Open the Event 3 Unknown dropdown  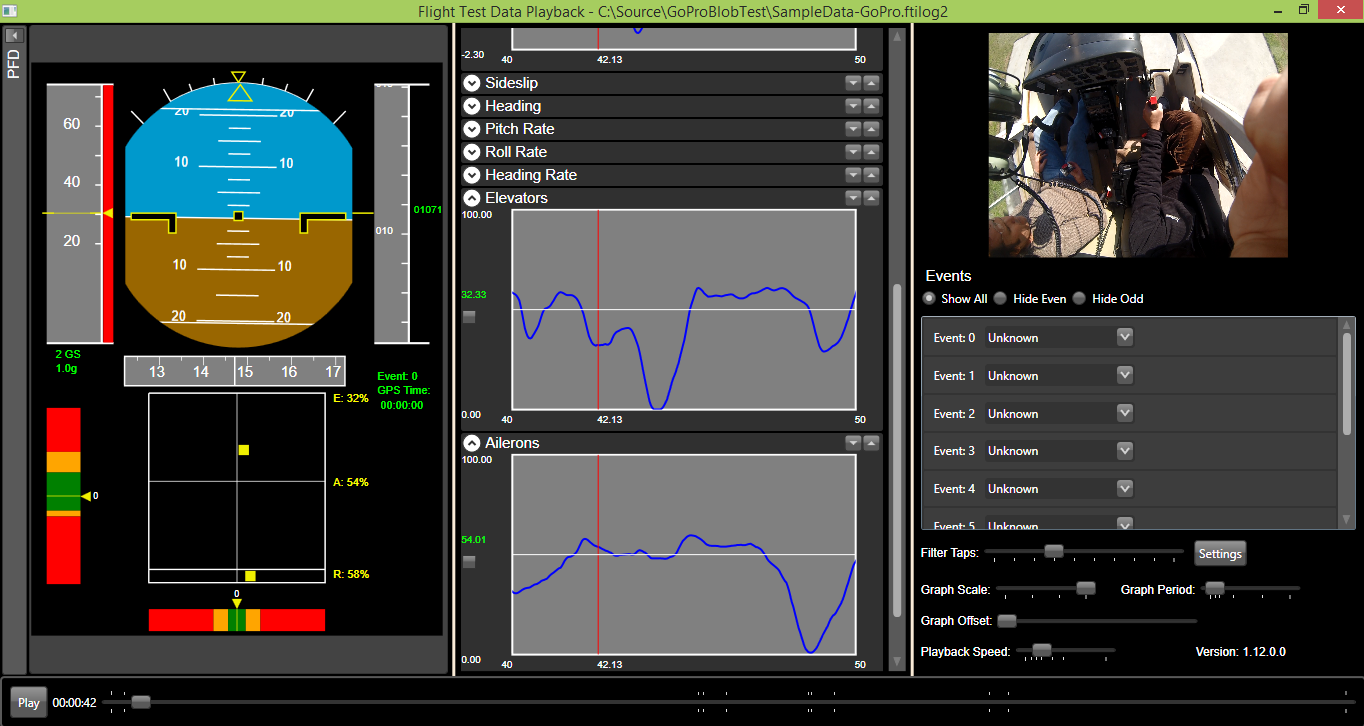pos(1125,451)
